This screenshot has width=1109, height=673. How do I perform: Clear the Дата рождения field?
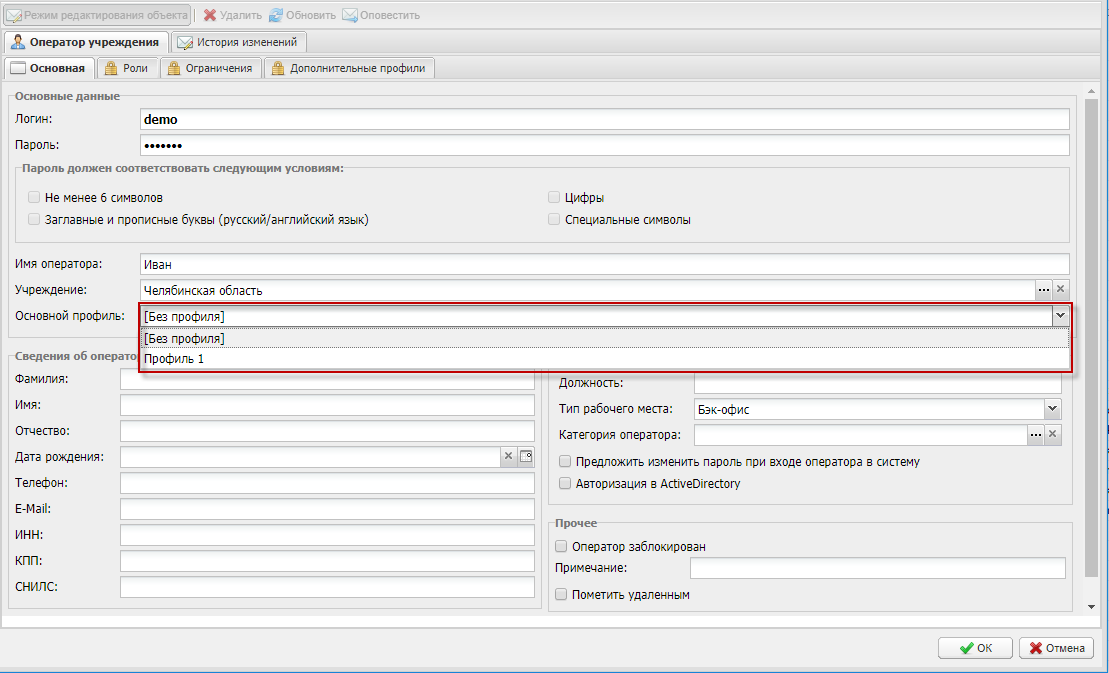tap(508, 457)
